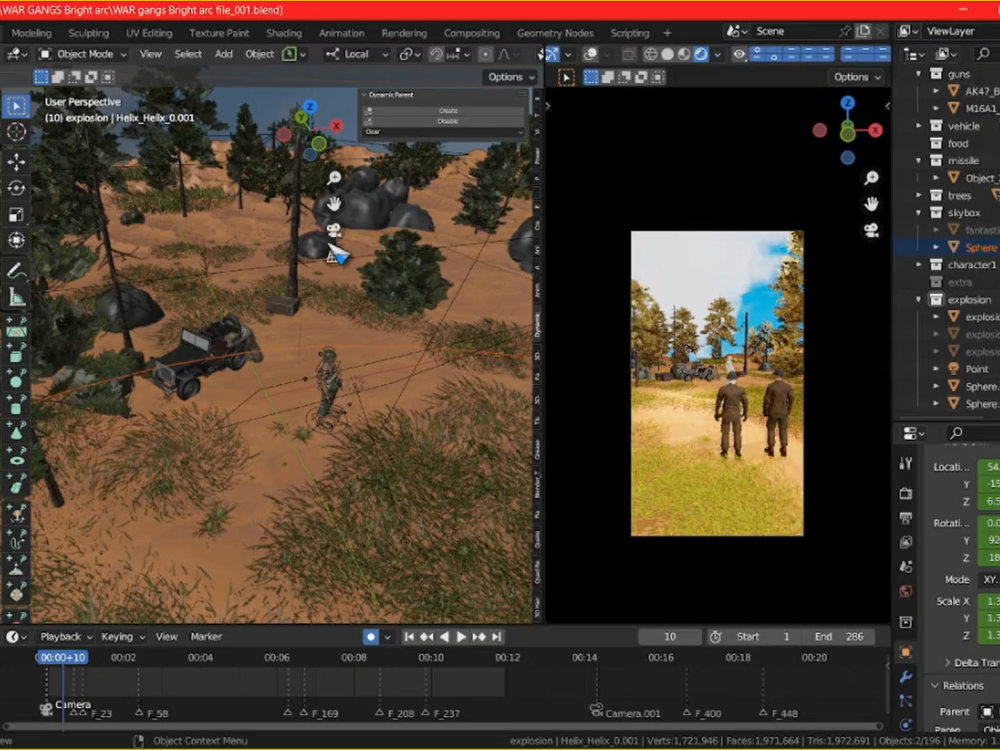
Task: Select the Transform tool
Action: 16,240
